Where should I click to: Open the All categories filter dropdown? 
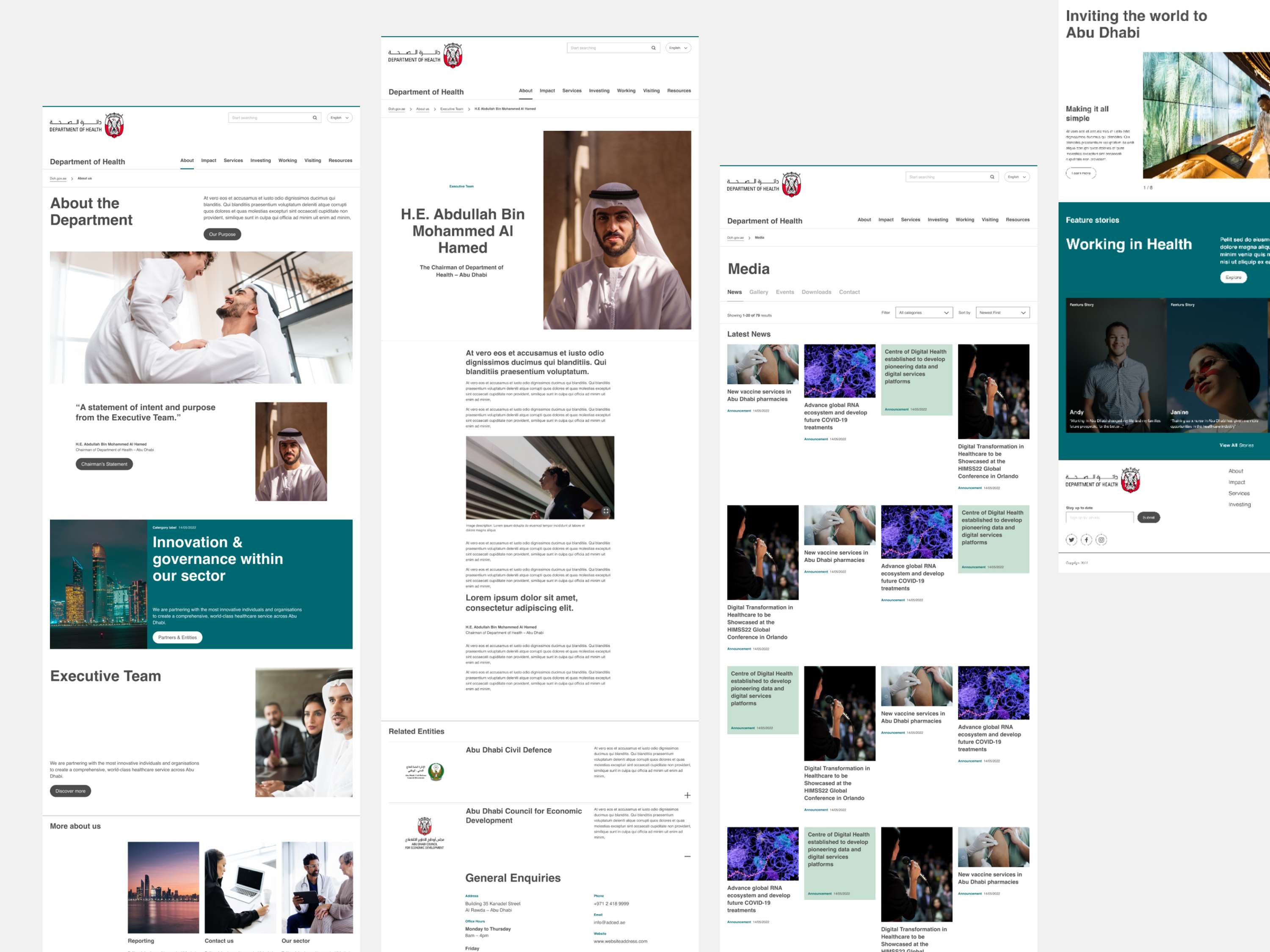point(925,313)
